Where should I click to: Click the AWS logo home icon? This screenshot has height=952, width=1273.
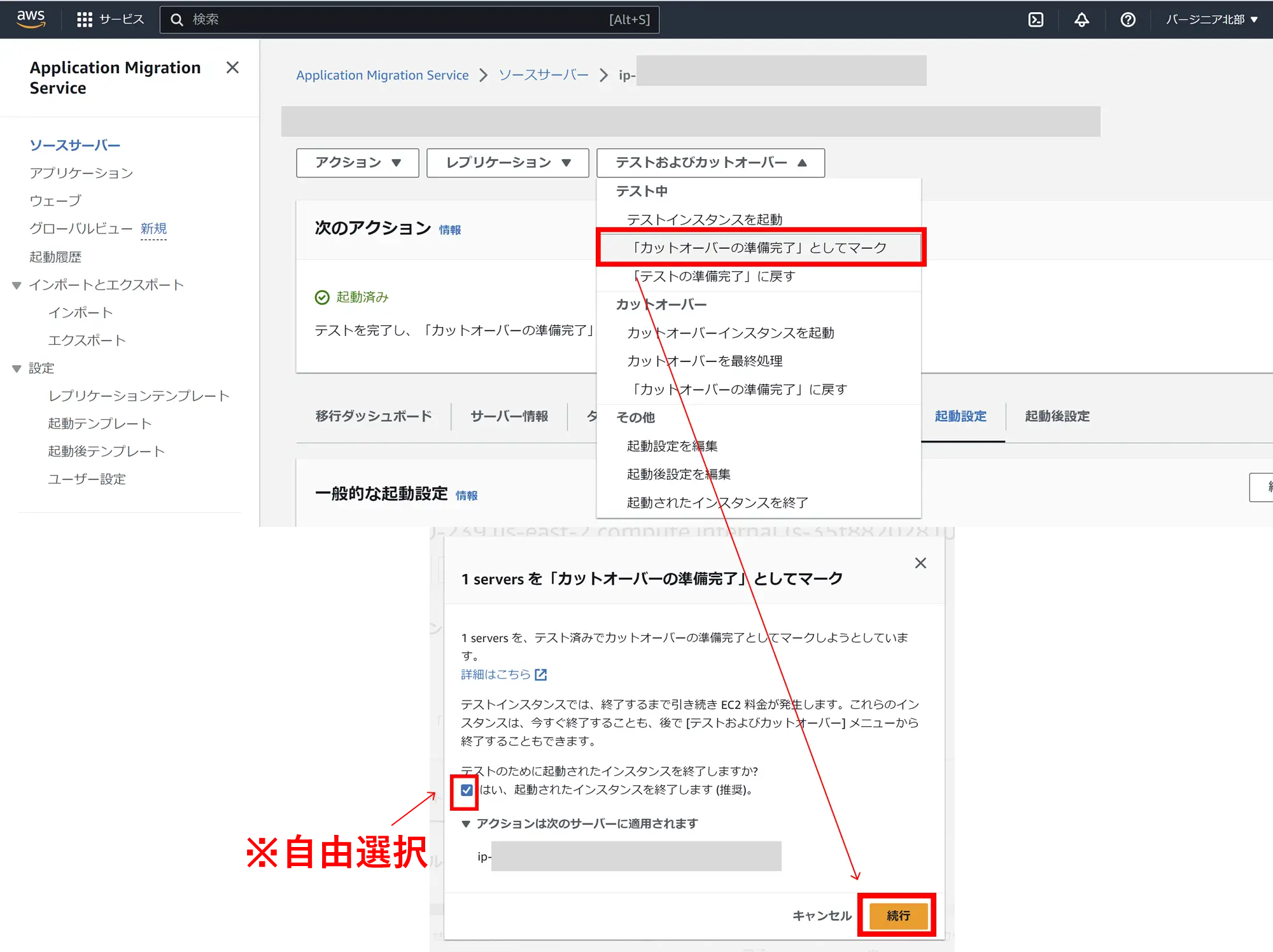pyautogui.click(x=31, y=19)
